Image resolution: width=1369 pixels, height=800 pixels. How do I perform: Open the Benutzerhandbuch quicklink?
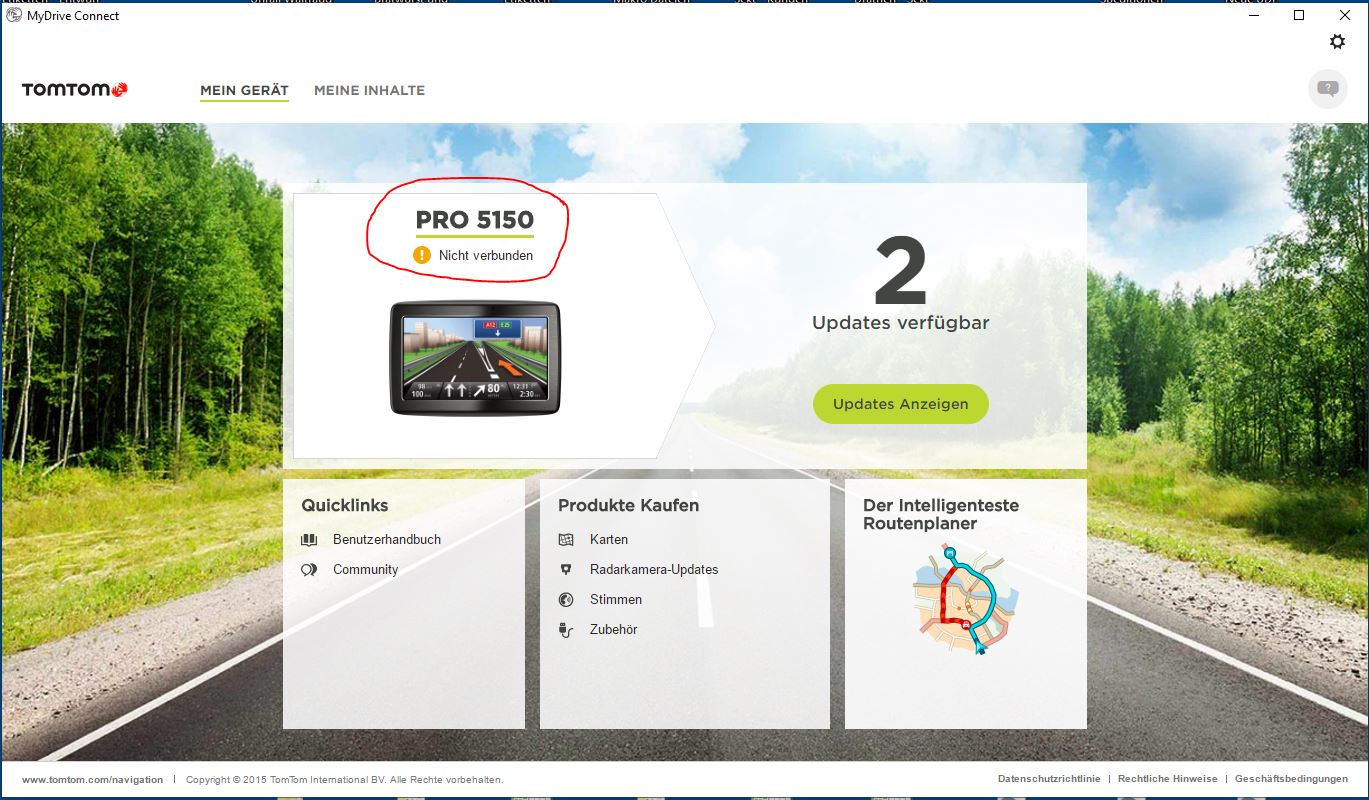386,540
